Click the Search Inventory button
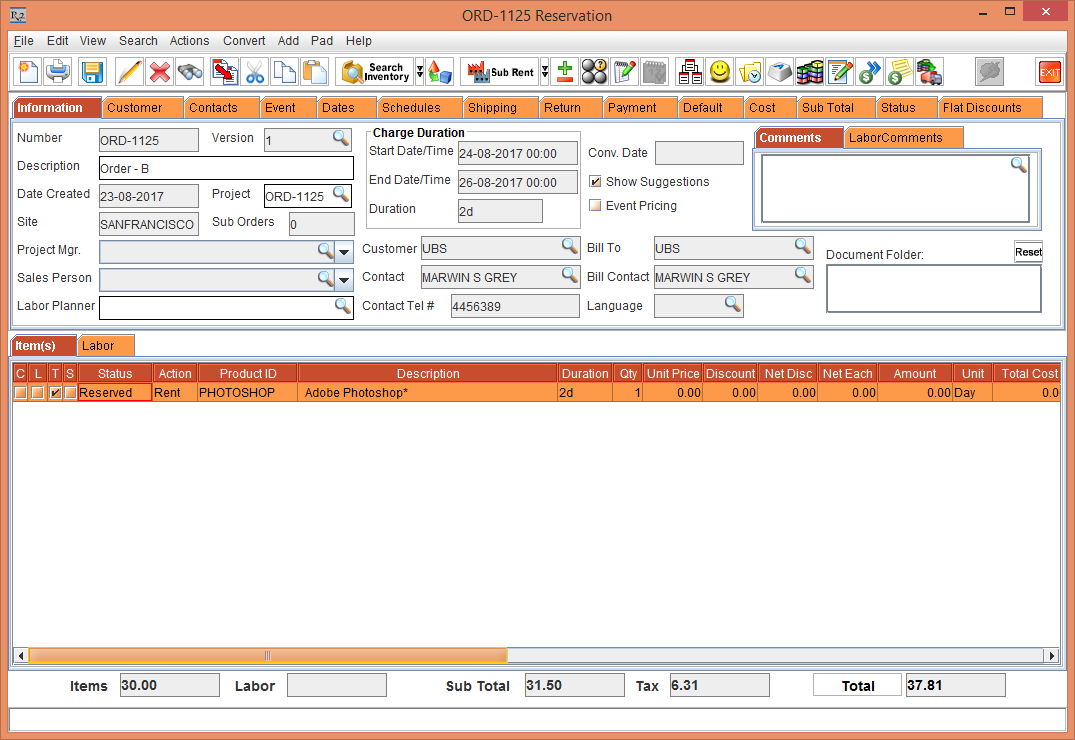1075x740 pixels. pos(376,72)
